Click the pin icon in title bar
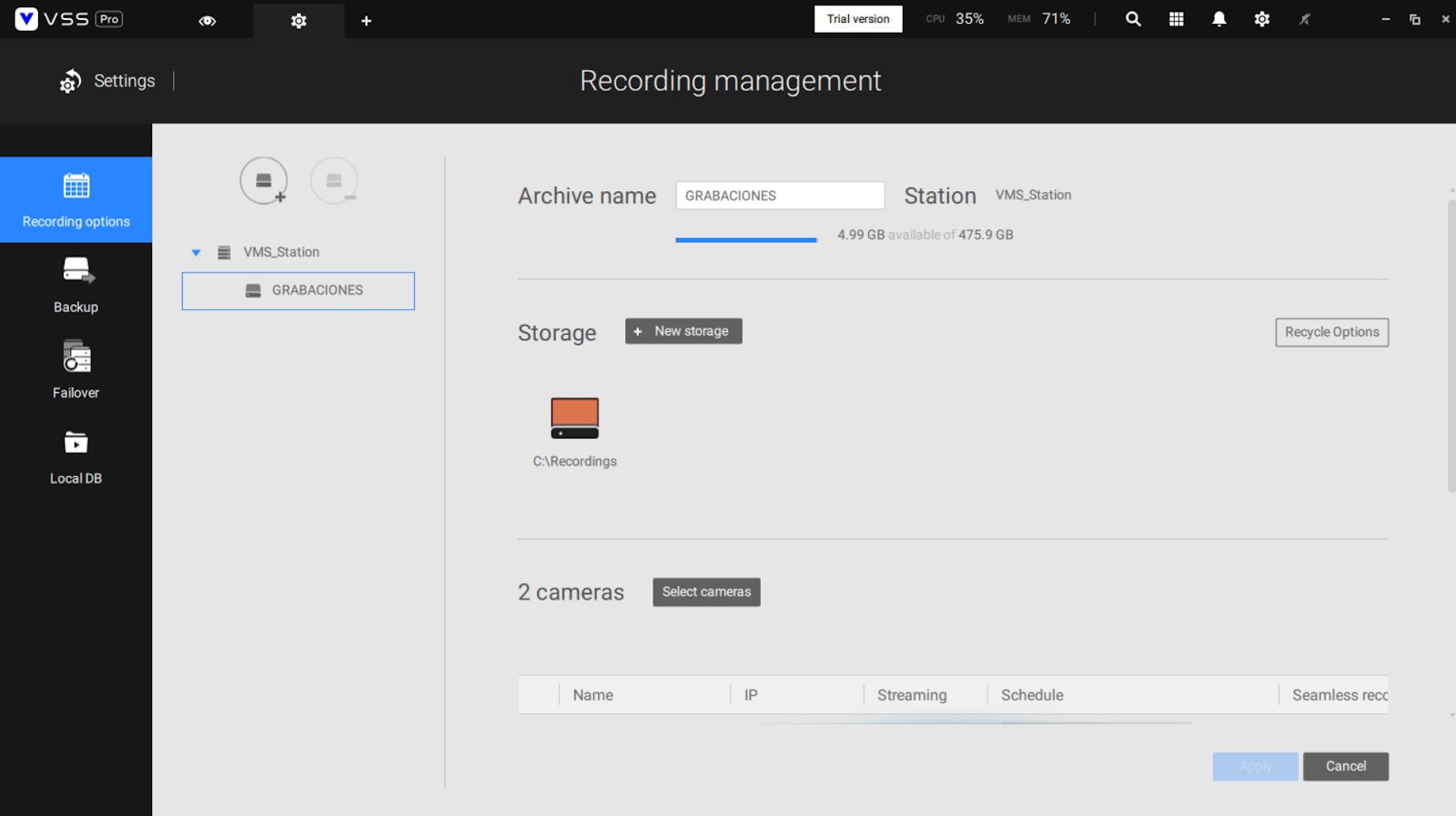The image size is (1456, 816). coord(1304,19)
